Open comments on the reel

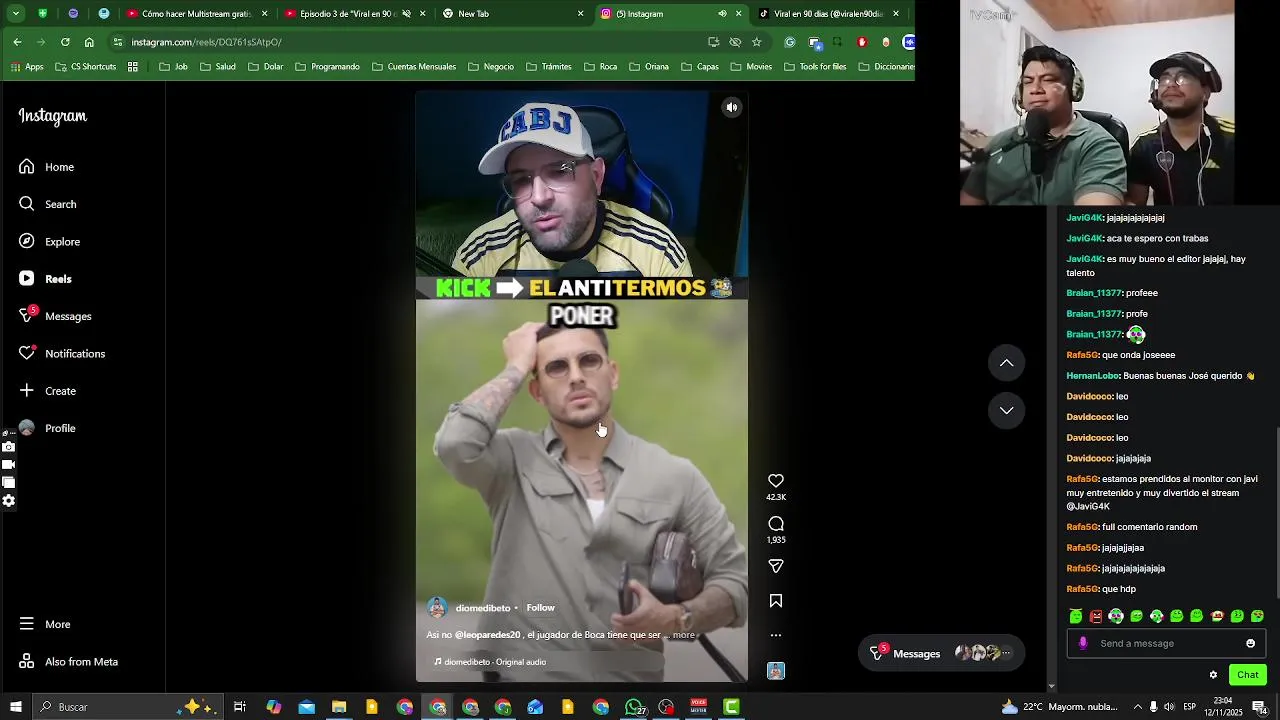pos(776,524)
